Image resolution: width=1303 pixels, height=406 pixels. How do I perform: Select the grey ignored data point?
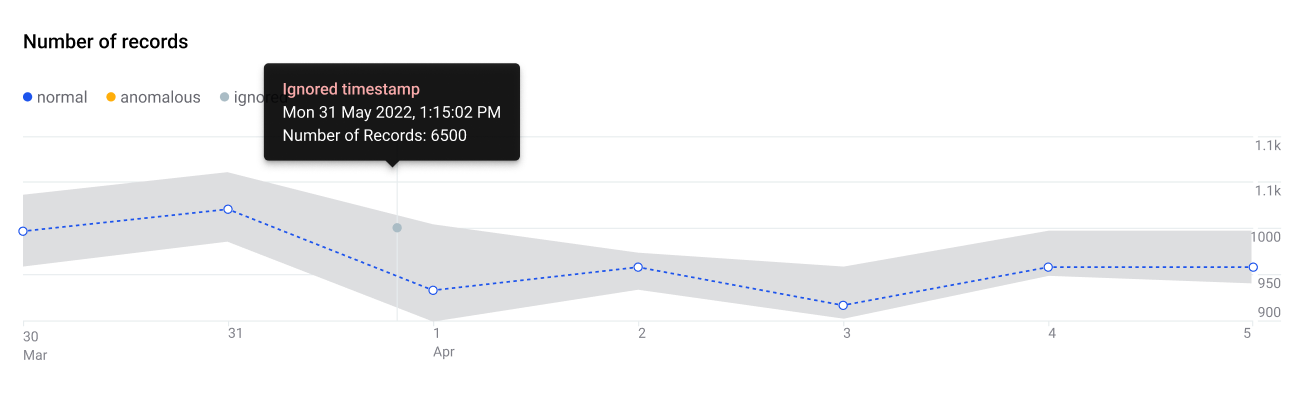coord(397,228)
